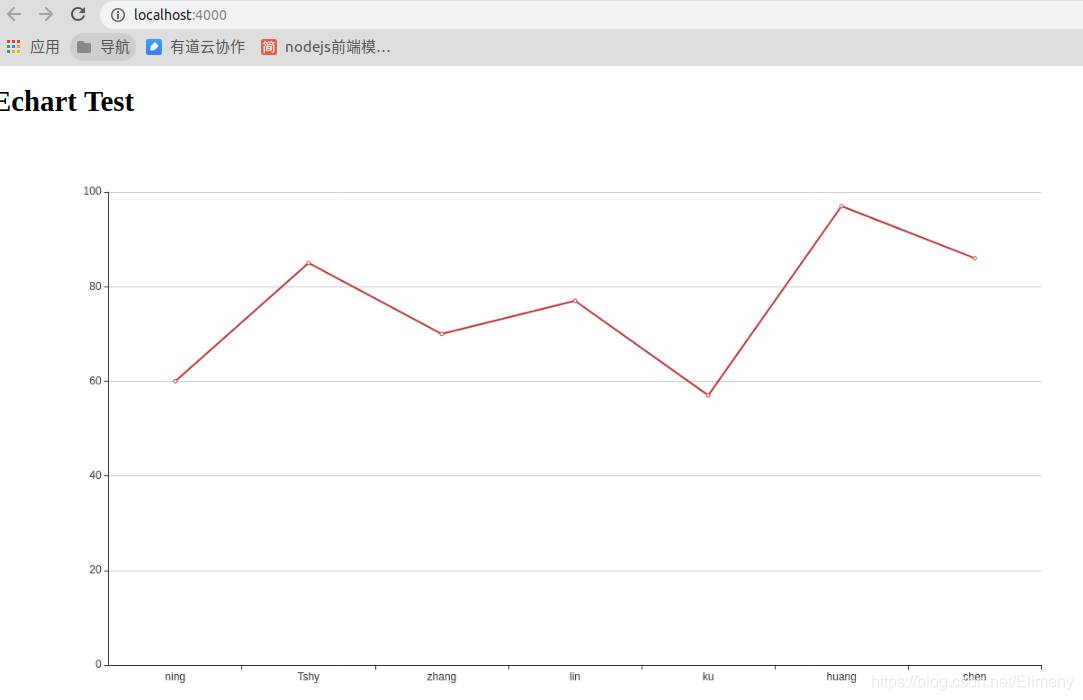The height and width of the screenshot is (700, 1083).
Task: Reload the localhost page
Action: [78, 15]
